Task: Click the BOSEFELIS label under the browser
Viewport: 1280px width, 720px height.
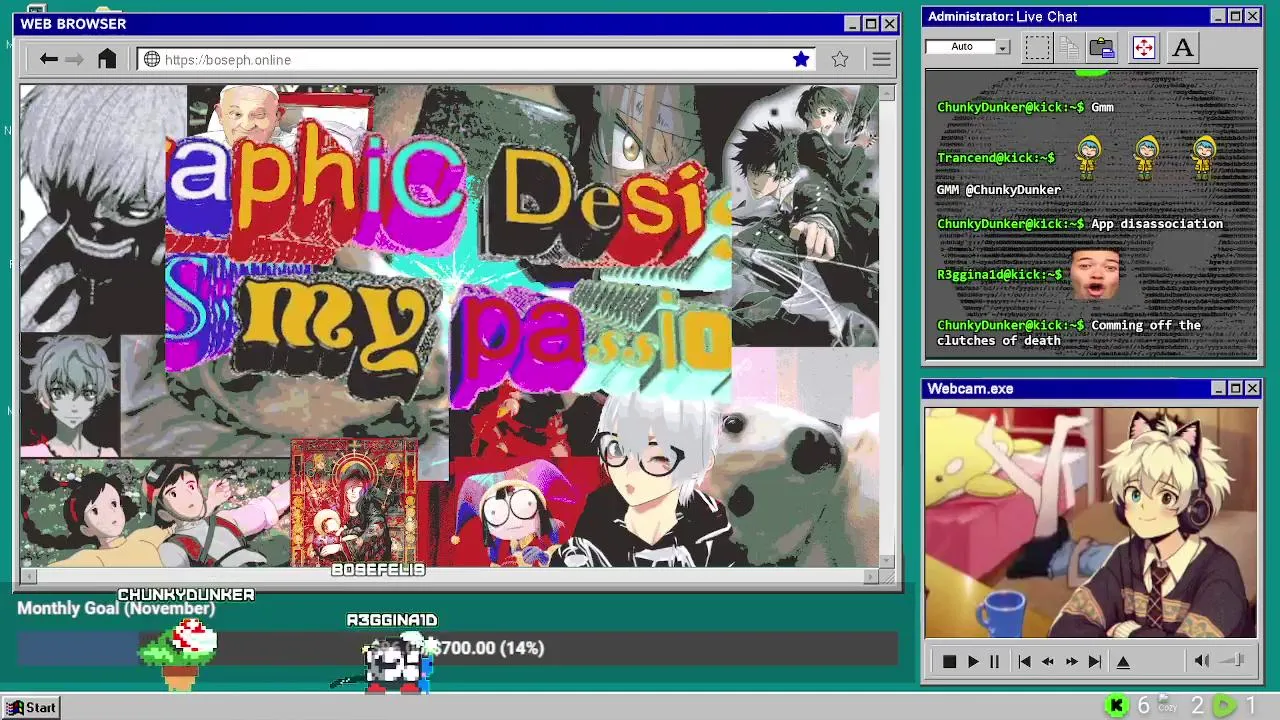Action: click(378, 569)
